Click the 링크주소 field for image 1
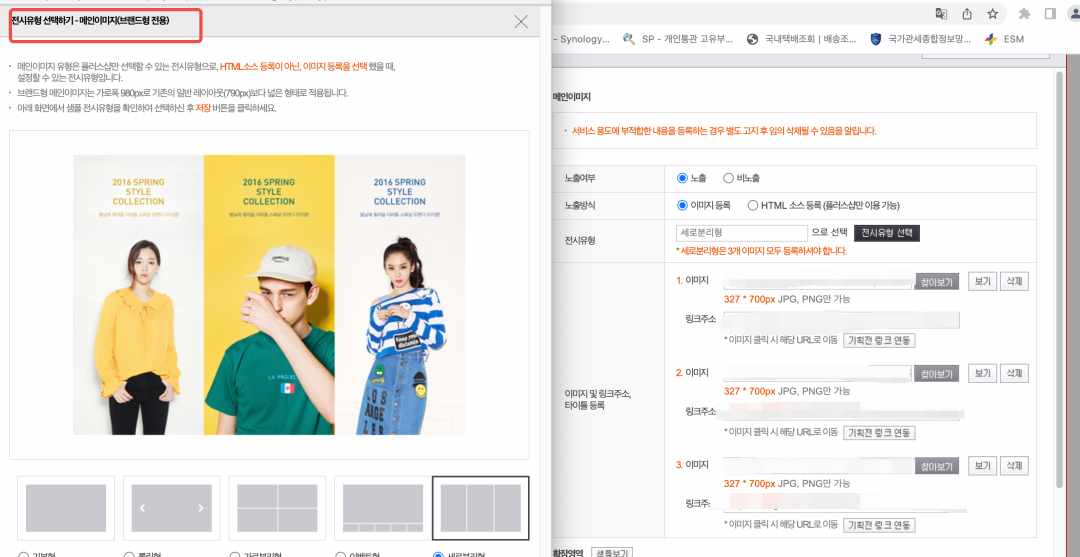Image resolution: width=1080 pixels, height=557 pixels. (x=841, y=320)
